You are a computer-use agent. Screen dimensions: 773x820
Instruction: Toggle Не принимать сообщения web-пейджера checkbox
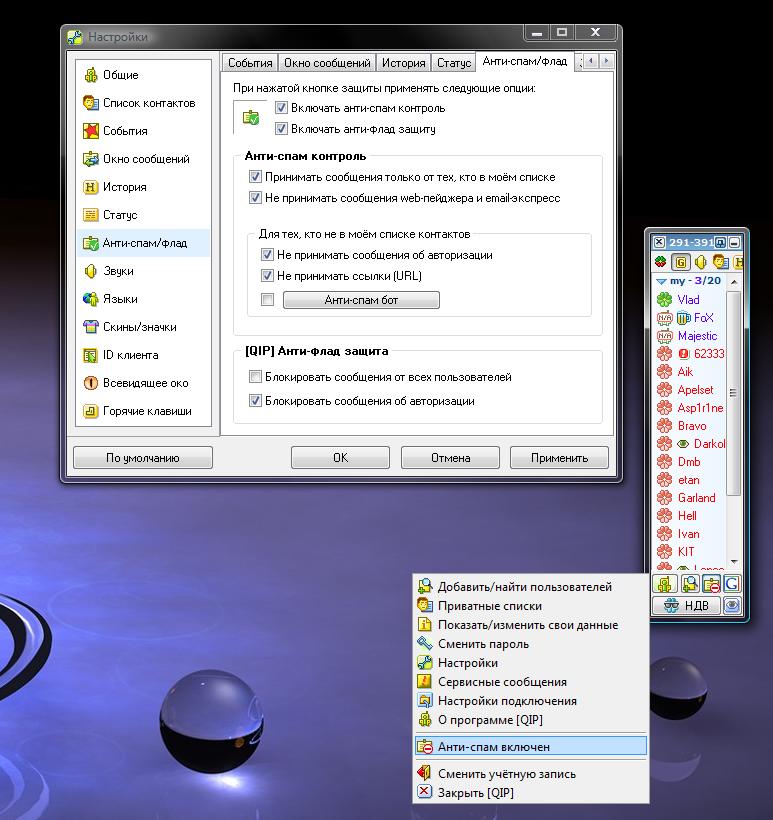[255, 198]
